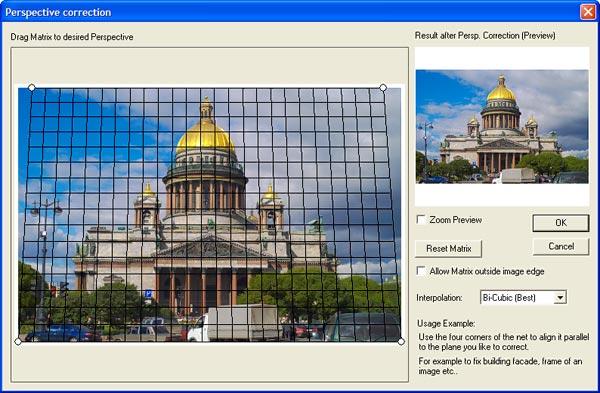
Task: Click the bottom-left matrix corner handle
Action: pos(18,341)
